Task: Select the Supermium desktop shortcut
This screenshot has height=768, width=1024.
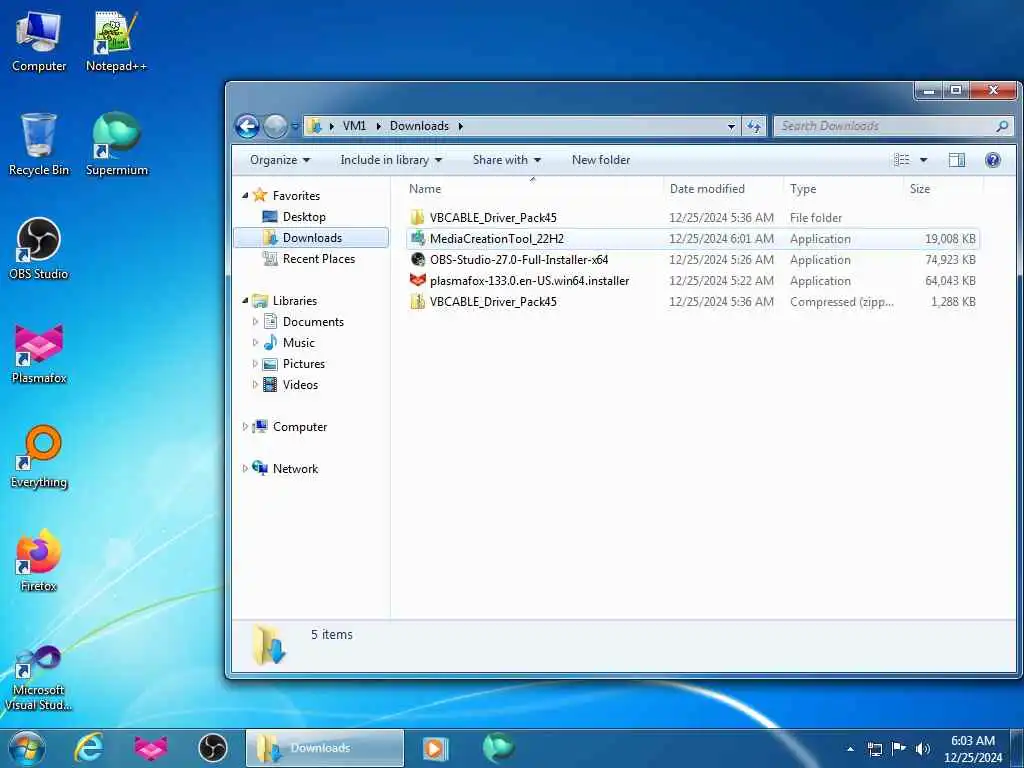Action: point(116,145)
